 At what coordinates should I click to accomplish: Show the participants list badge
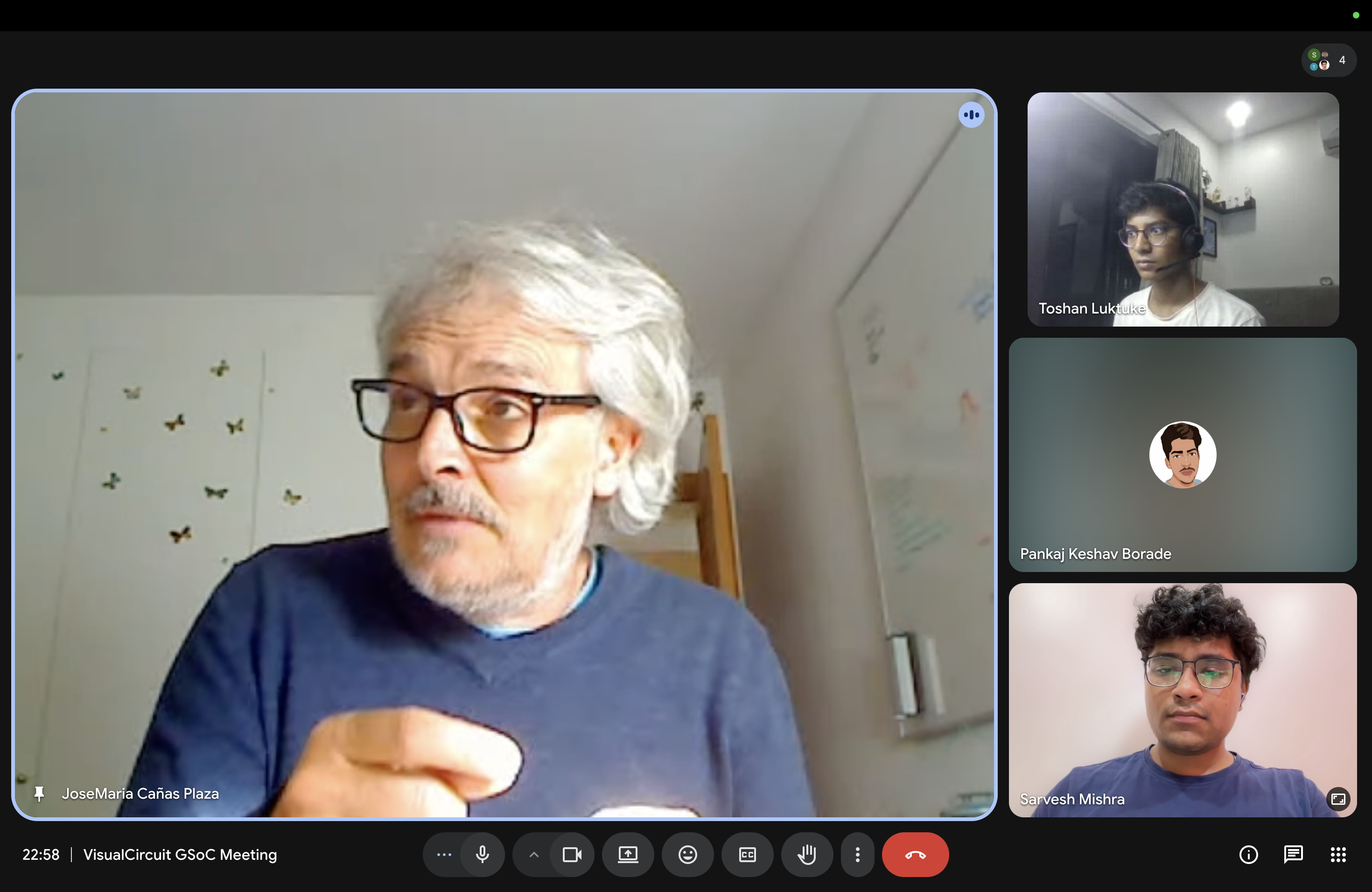tap(1329, 60)
